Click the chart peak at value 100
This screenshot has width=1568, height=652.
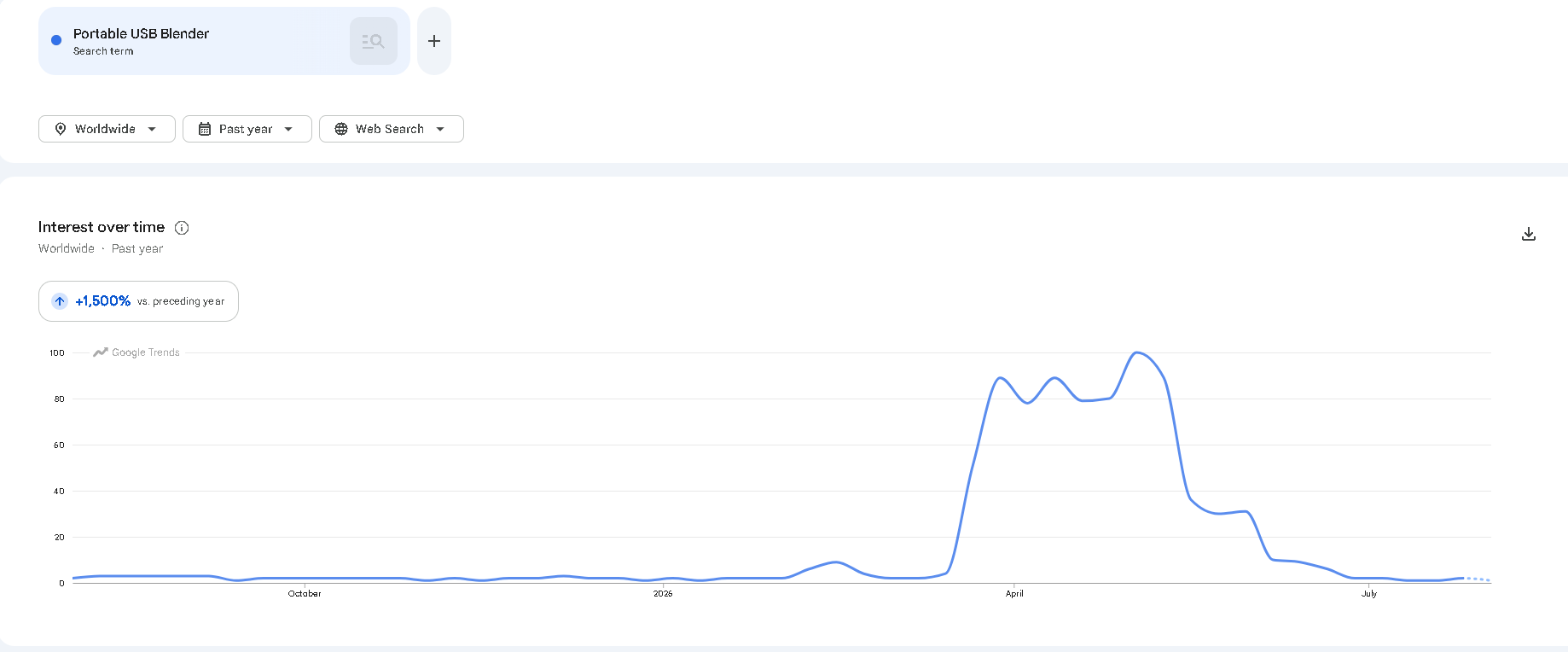[x=1136, y=352]
